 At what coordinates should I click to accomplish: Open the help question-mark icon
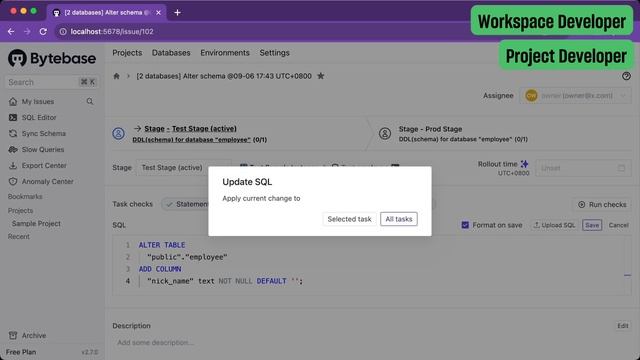tap(626, 76)
